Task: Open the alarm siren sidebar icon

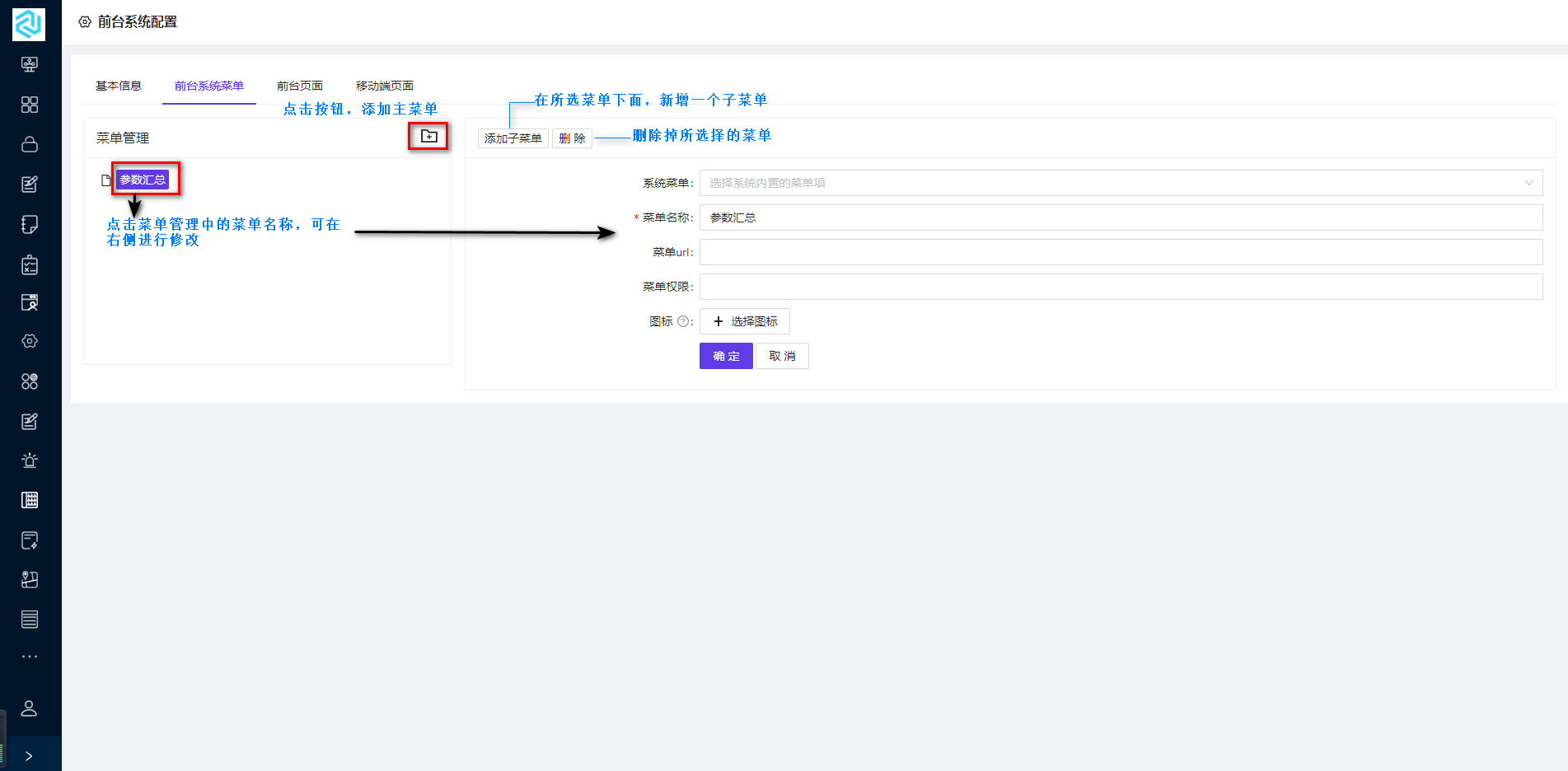Action: pos(30,460)
